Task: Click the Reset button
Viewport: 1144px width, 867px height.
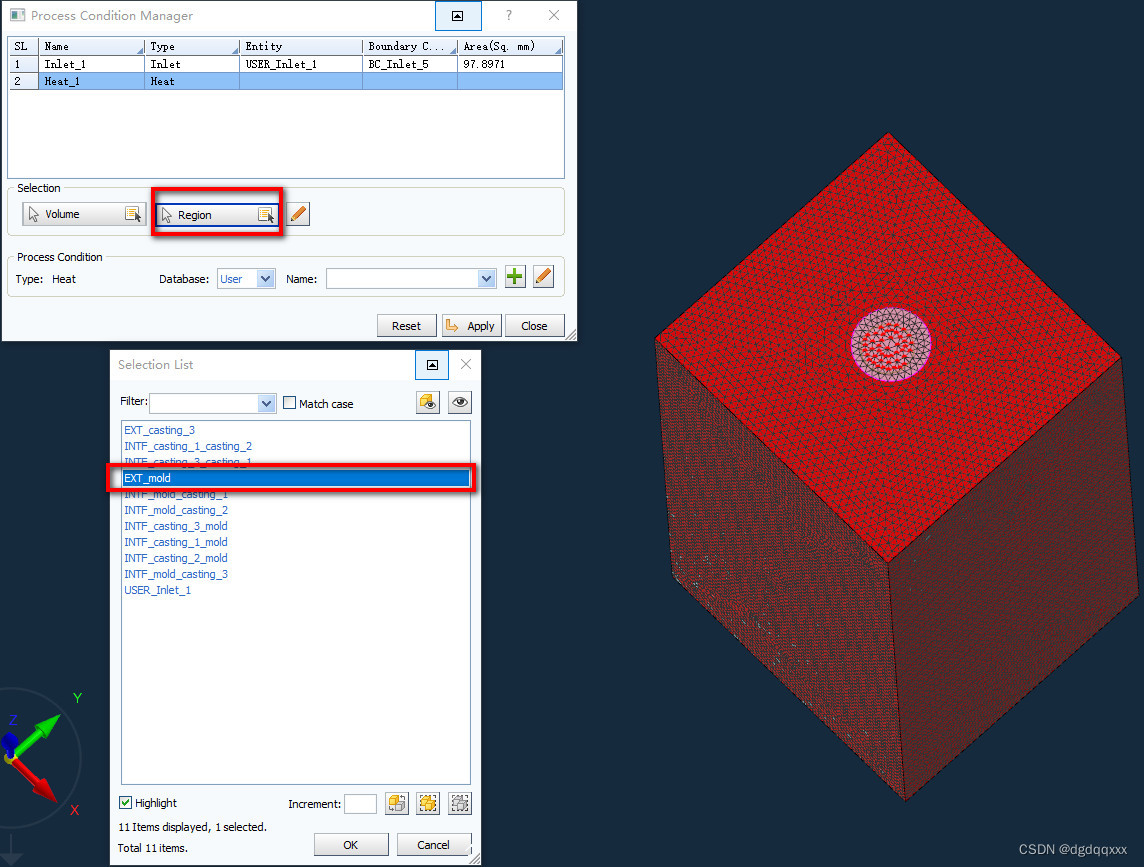Action: point(406,325)
